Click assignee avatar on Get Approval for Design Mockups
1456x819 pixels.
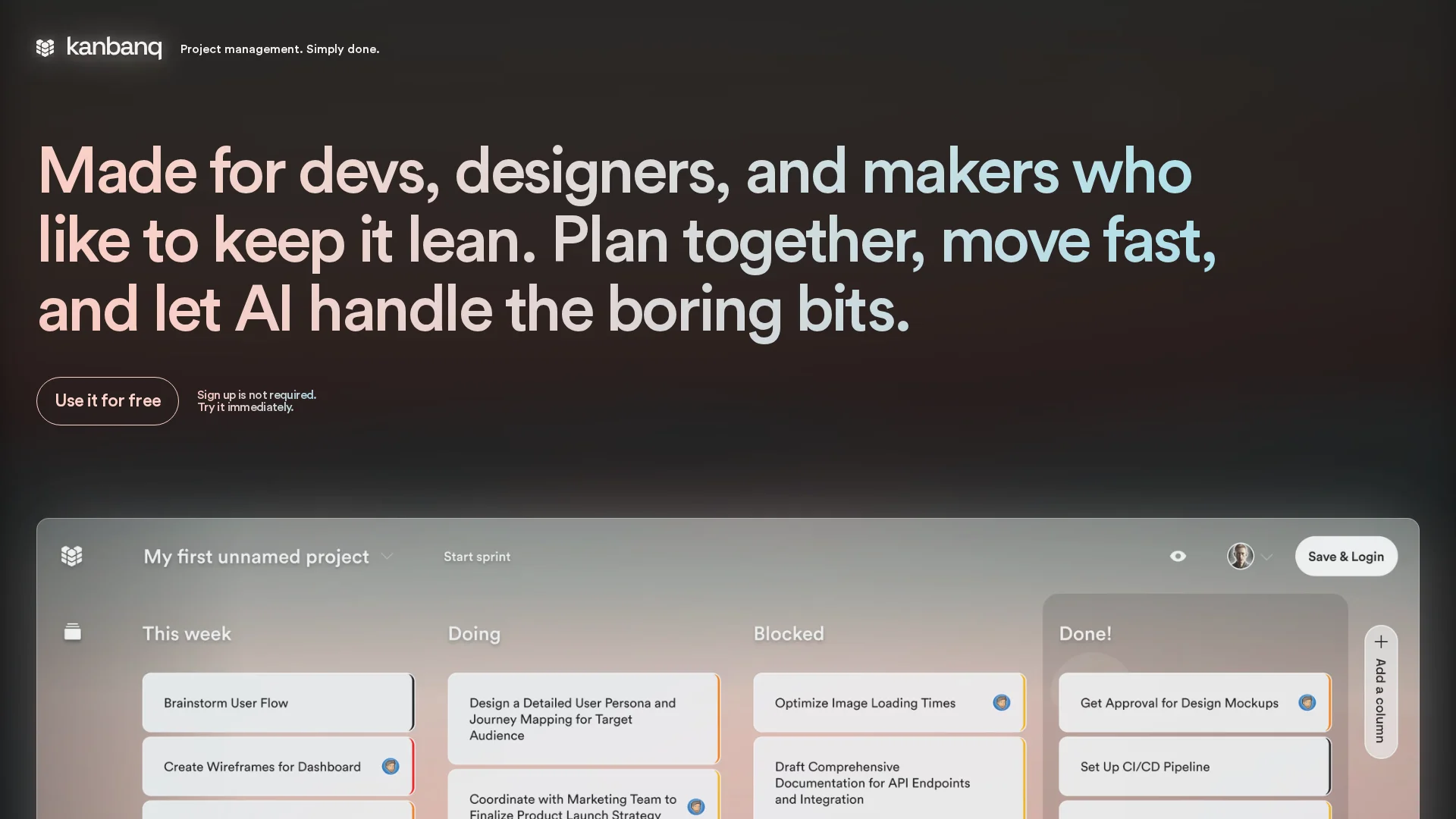pyautogui.click(x=1307, y=702)
